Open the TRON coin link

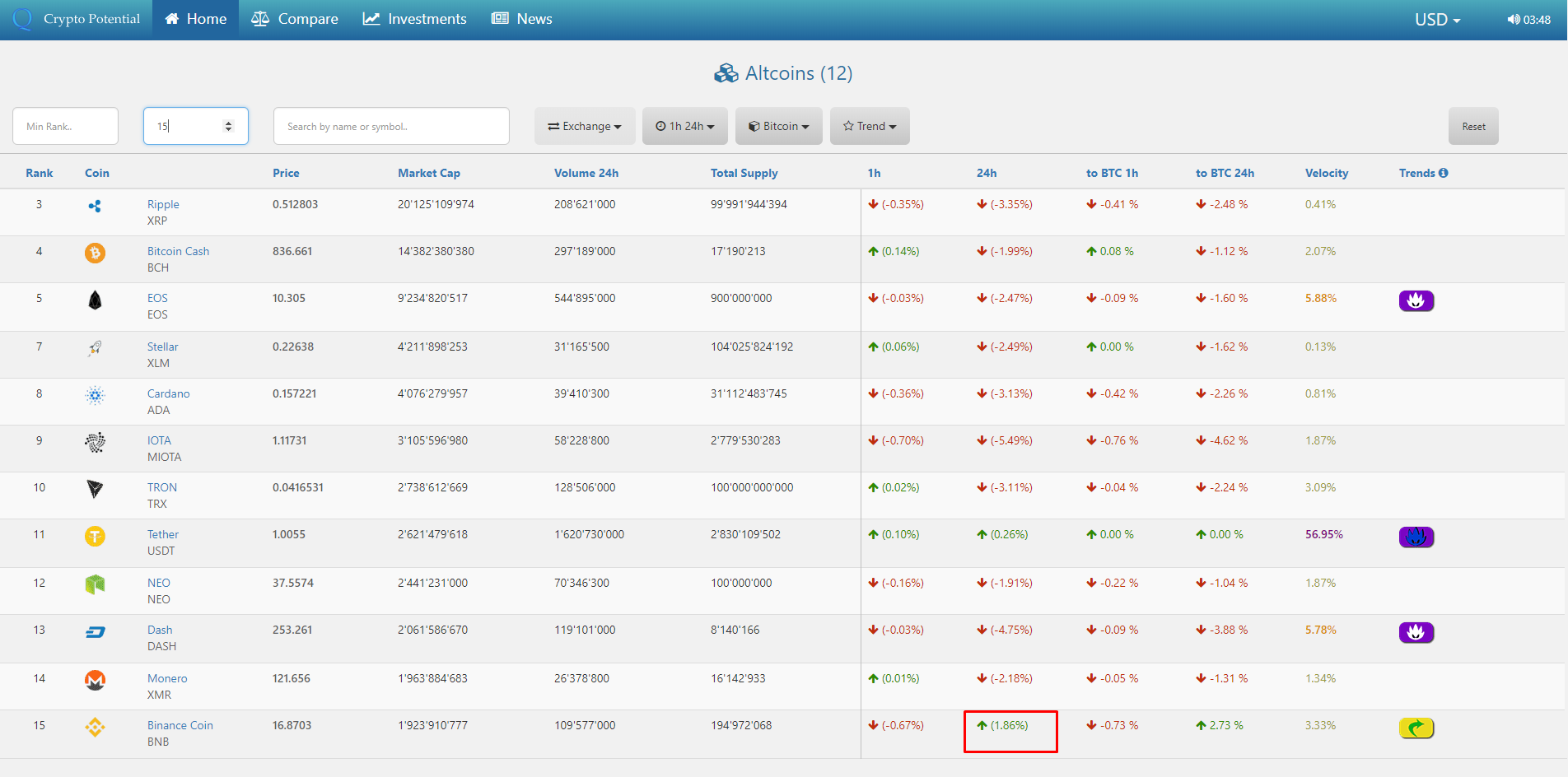click(162, 487)
